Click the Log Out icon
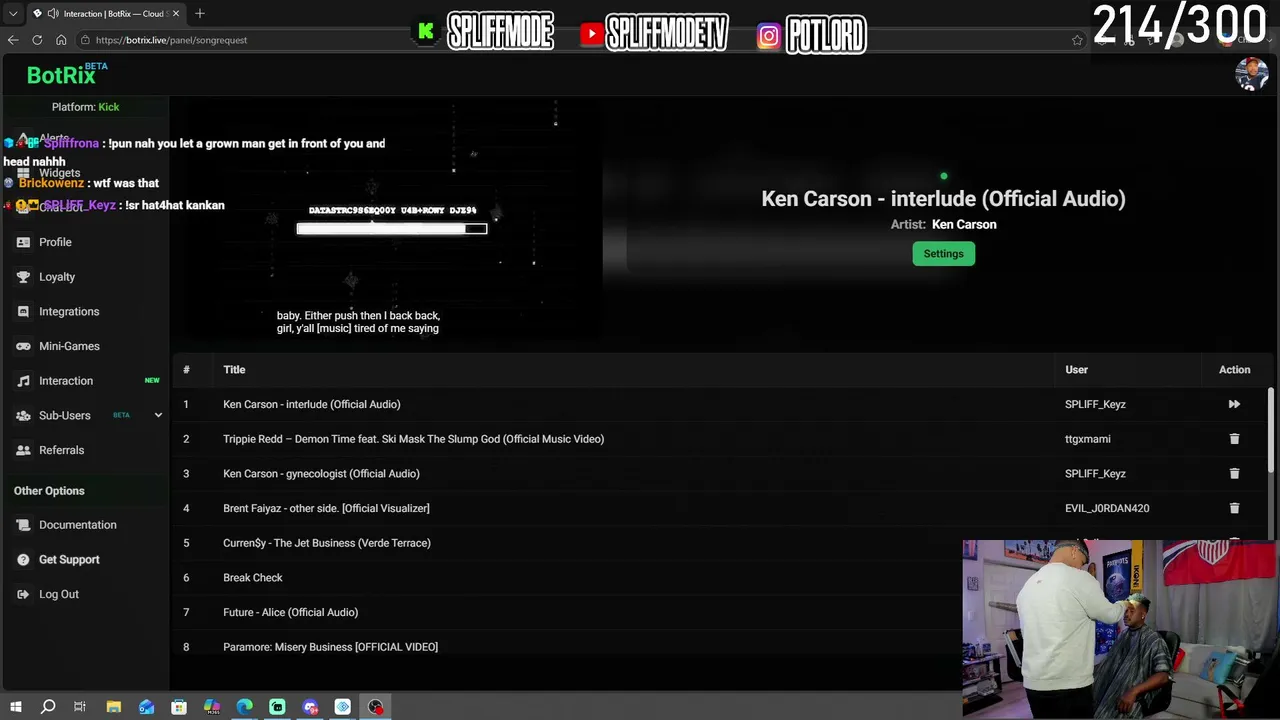Screen dimensions: 1280x720 (x=23, y=594)
